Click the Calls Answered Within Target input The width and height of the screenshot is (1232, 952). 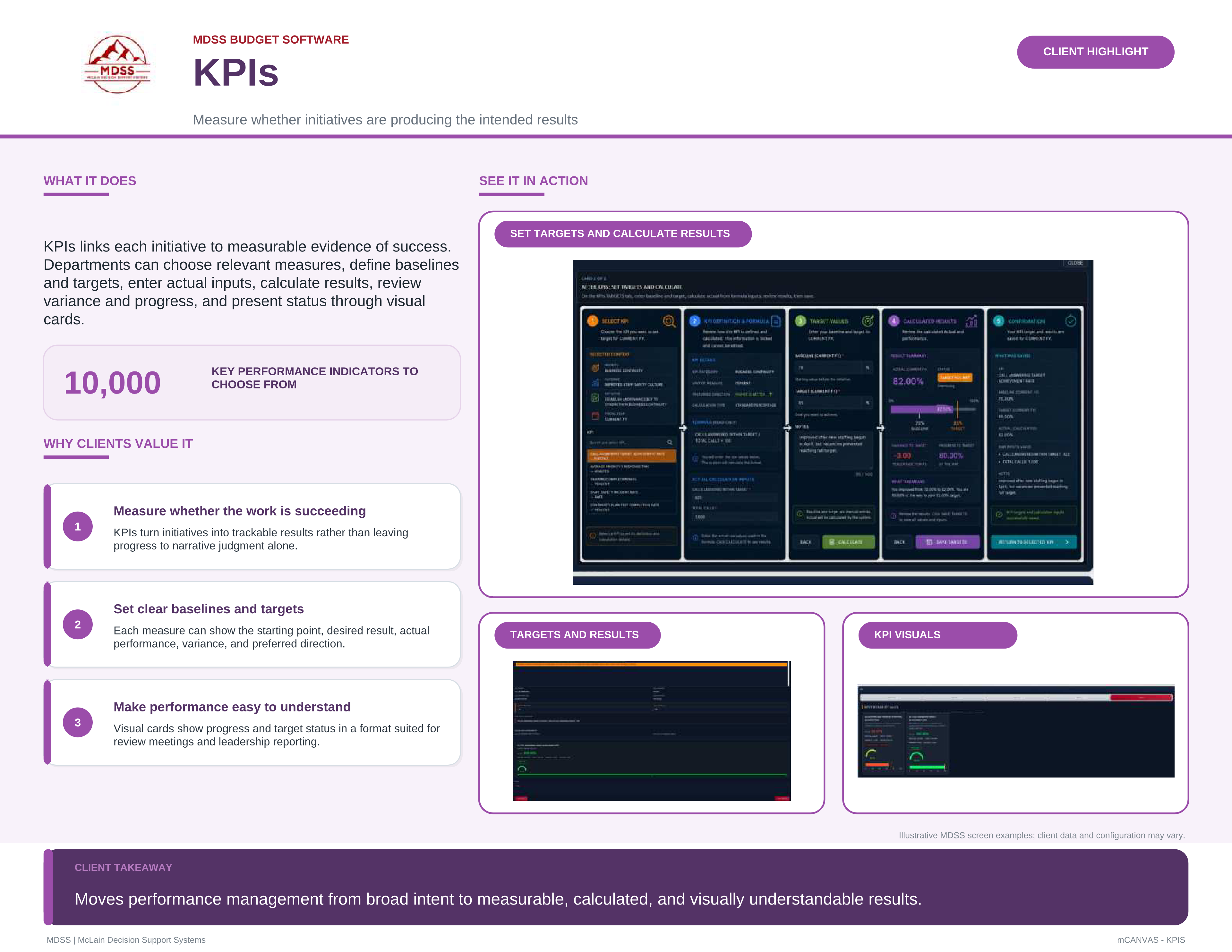[734, 498]
